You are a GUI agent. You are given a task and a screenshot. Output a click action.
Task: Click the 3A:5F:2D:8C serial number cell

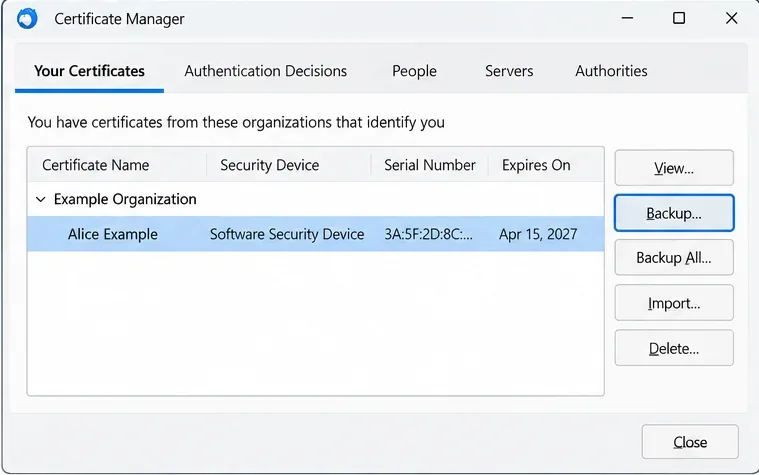428,234
